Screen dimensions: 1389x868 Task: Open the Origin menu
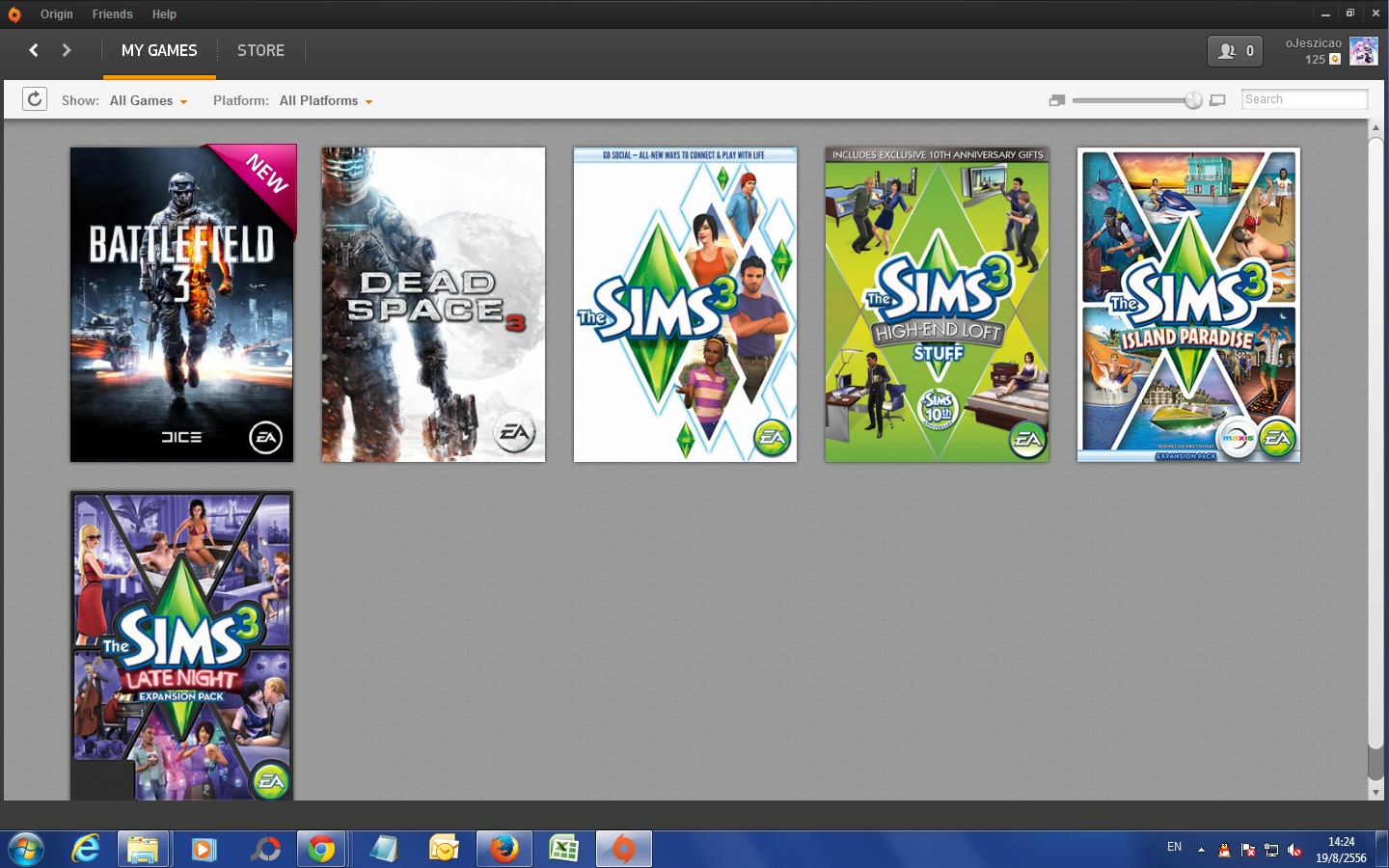[57, 14]
